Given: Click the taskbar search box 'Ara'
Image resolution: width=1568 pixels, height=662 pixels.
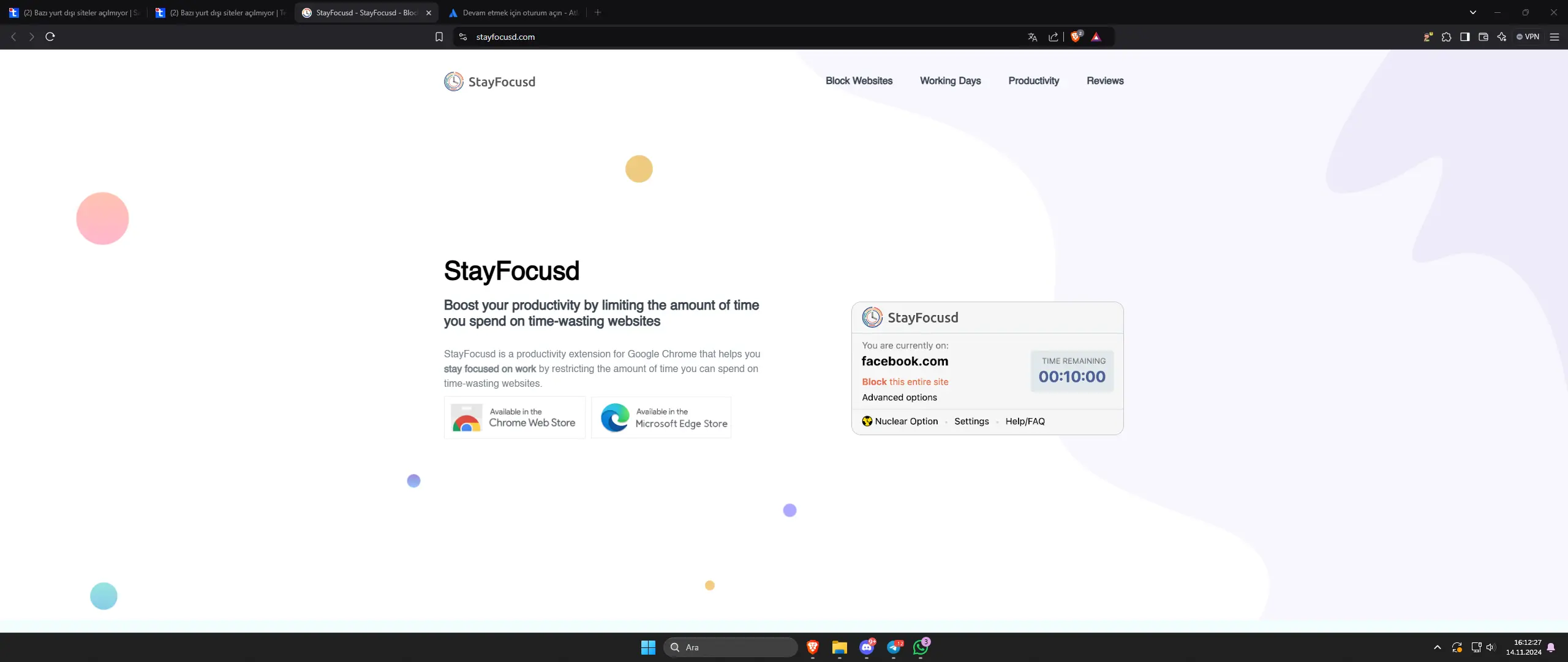Looking at the screenshot, I should pyautogui.click(x=731, y=647).
